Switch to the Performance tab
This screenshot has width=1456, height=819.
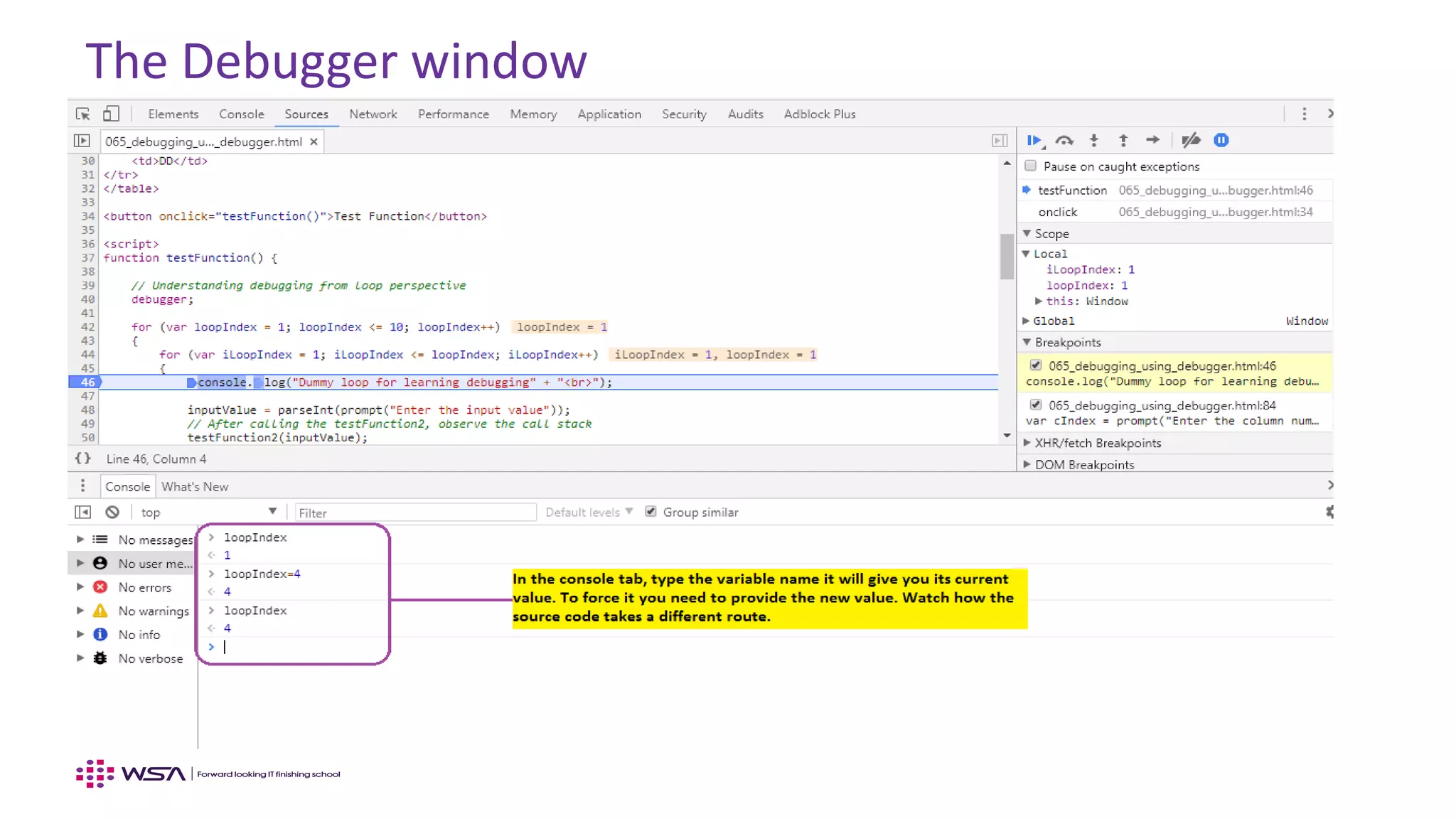pyautogui.click(x=454, y=114)
